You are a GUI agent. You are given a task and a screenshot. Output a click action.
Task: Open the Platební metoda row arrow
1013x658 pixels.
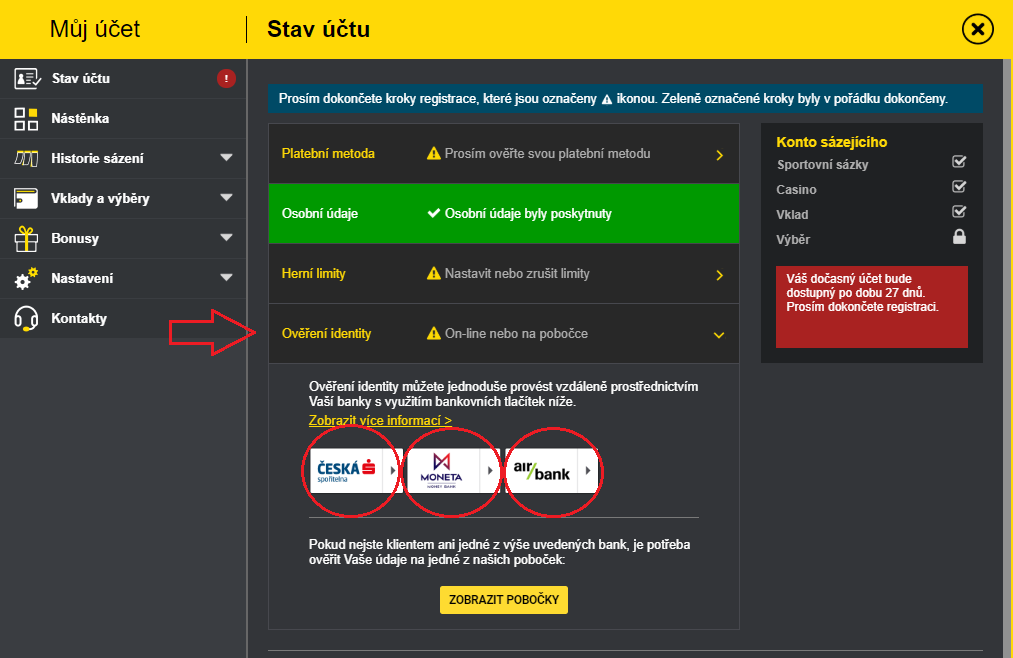point(719,155)
